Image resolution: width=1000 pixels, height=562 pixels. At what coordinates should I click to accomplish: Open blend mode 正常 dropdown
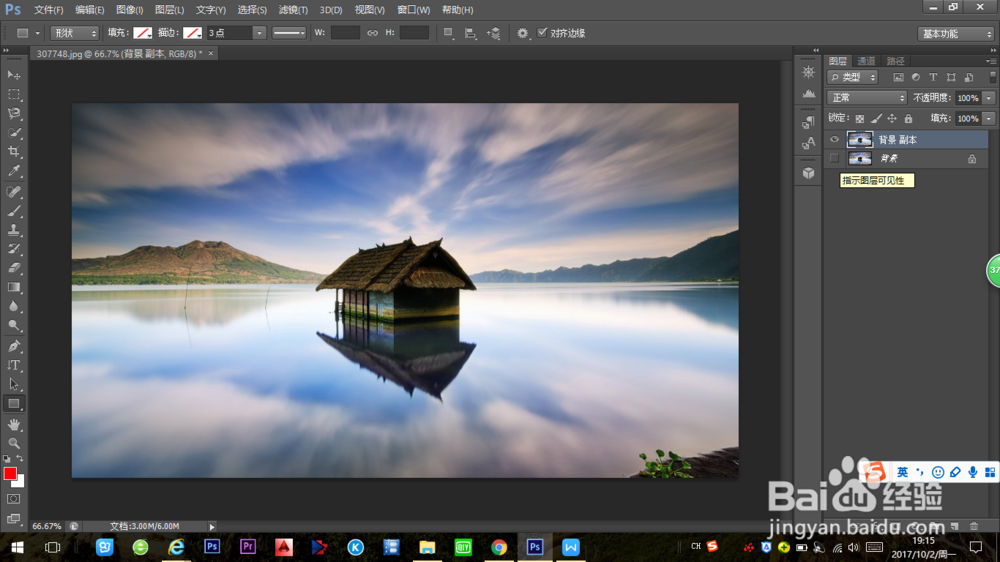click(x=867, y=98)
